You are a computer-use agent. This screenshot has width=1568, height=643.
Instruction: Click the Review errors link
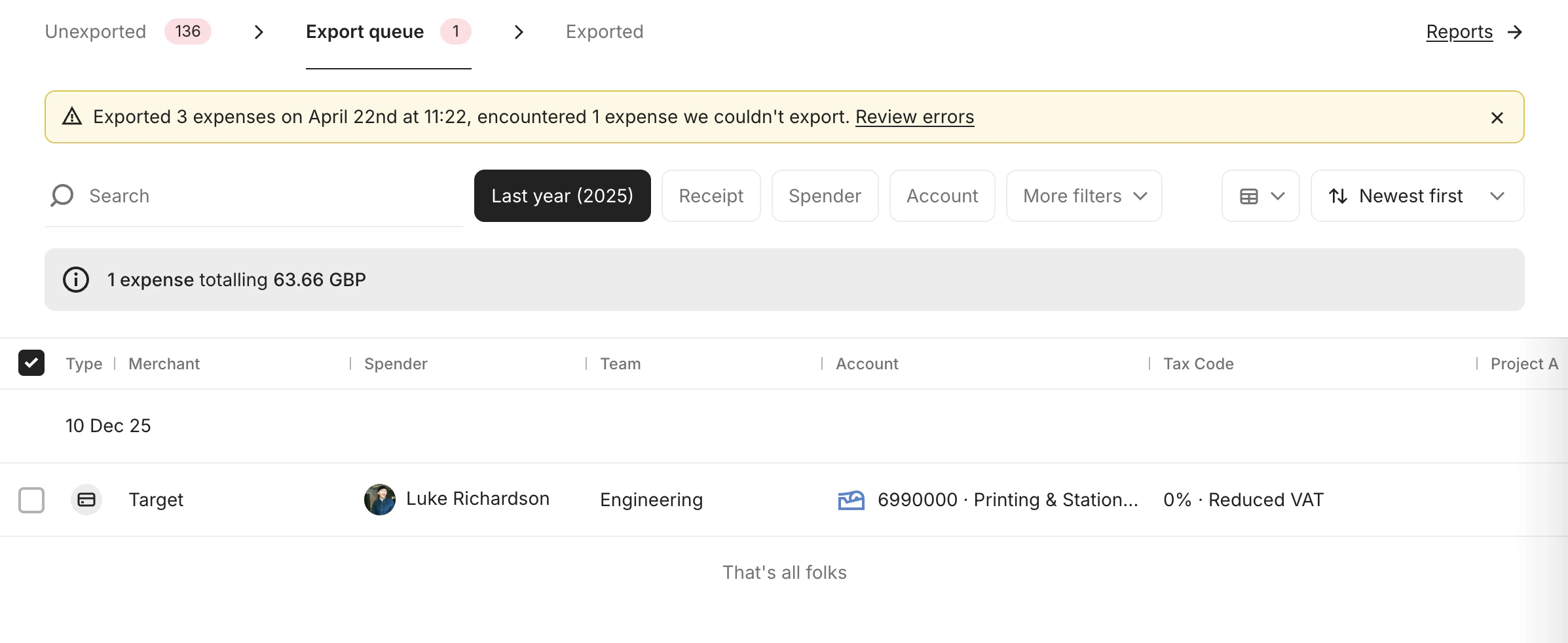point(914,117)
